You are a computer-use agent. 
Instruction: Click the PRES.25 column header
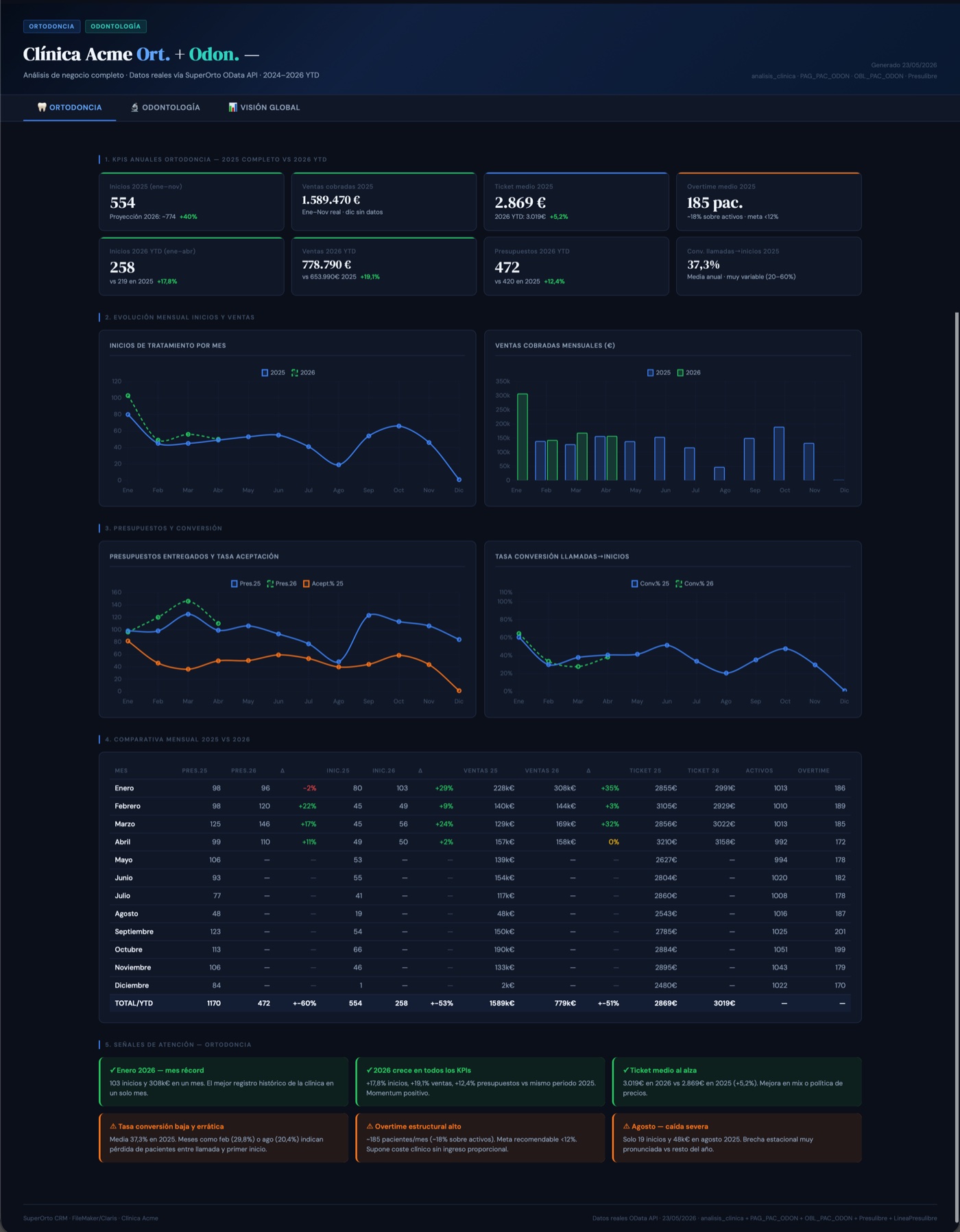195,770
